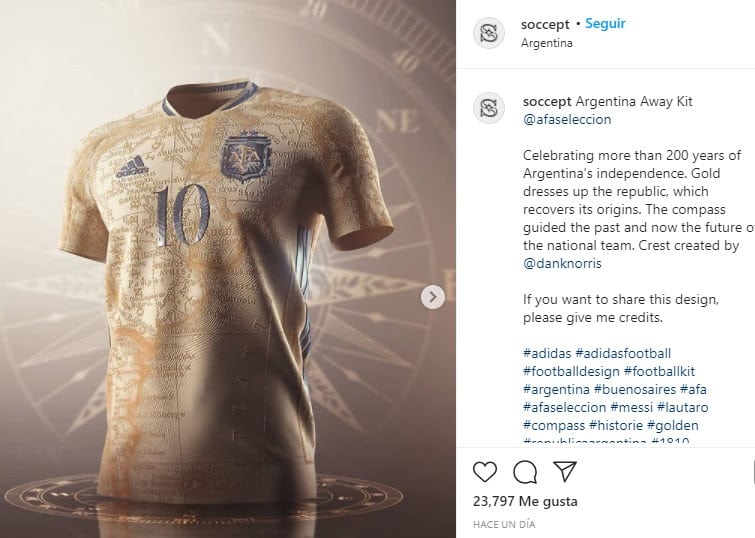755x538 pixels.
Task: Open soccept avatar beside the caption
Action: (x=489, y=108)
